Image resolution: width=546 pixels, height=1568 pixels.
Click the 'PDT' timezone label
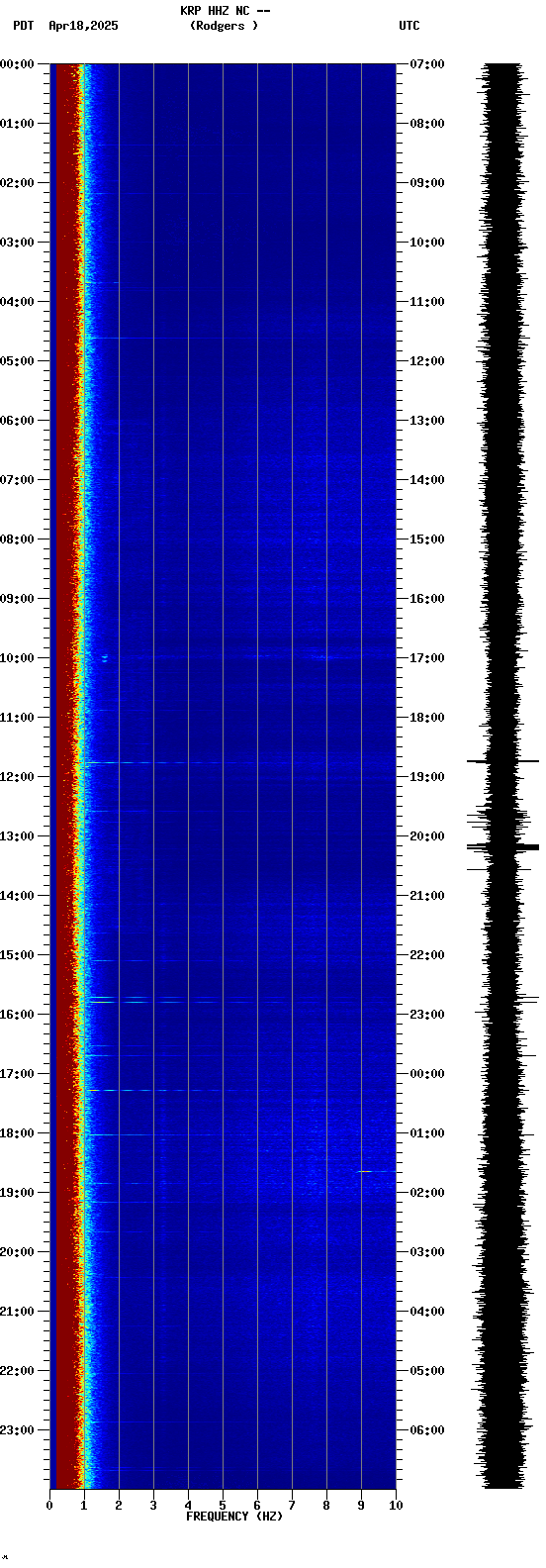23,26
